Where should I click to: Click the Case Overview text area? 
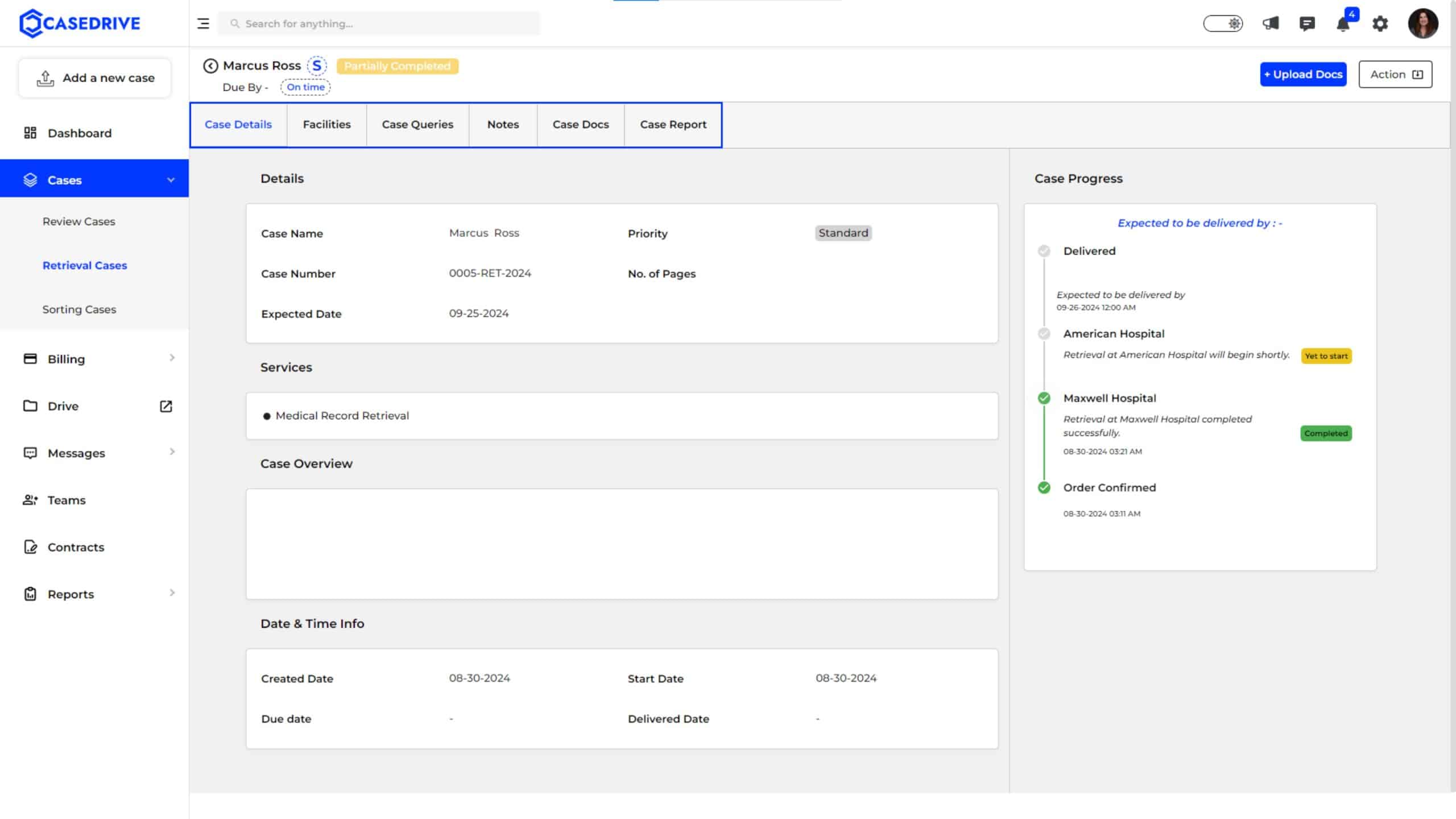622,544
